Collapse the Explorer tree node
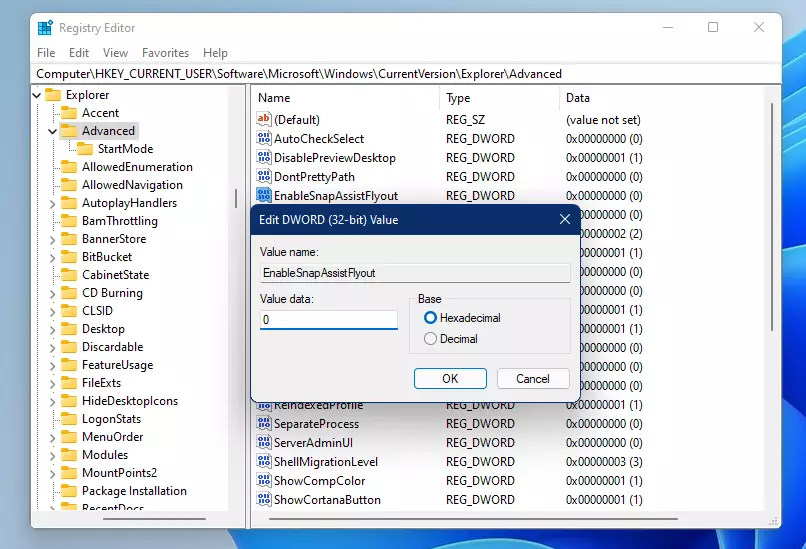This screenshot has width=806, height=549. 36,95
